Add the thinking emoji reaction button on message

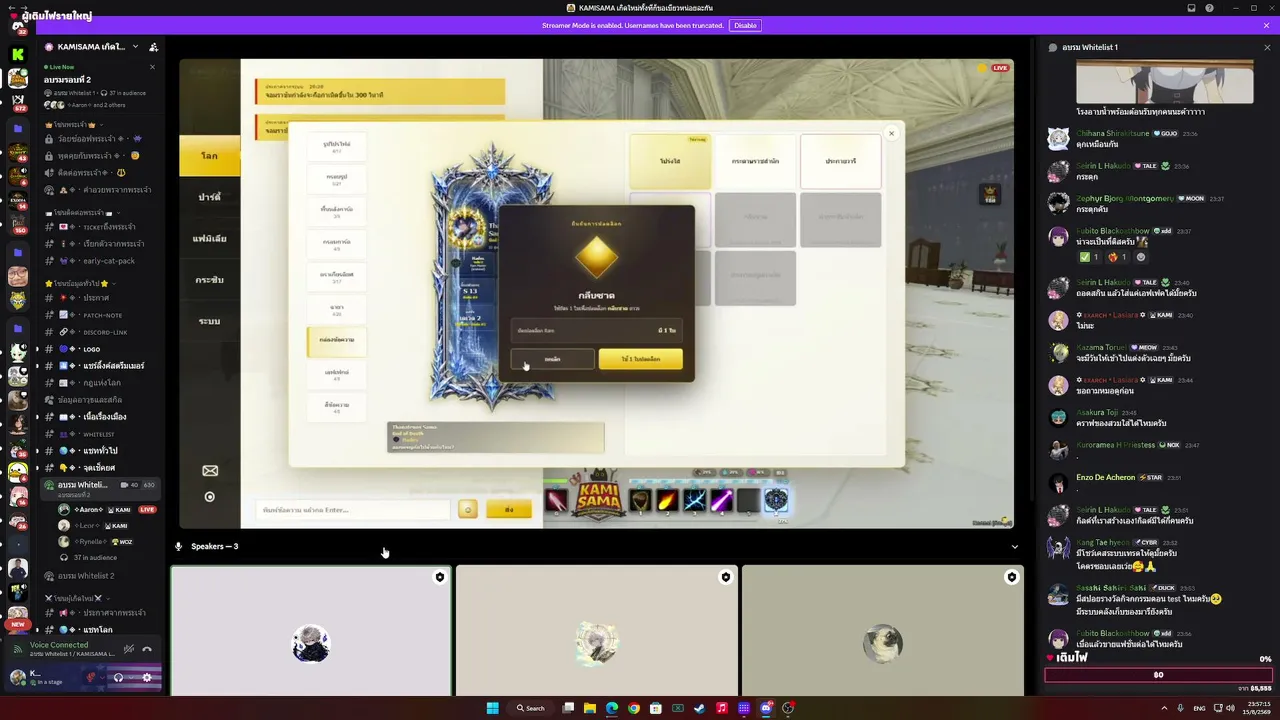[1141, 257]
